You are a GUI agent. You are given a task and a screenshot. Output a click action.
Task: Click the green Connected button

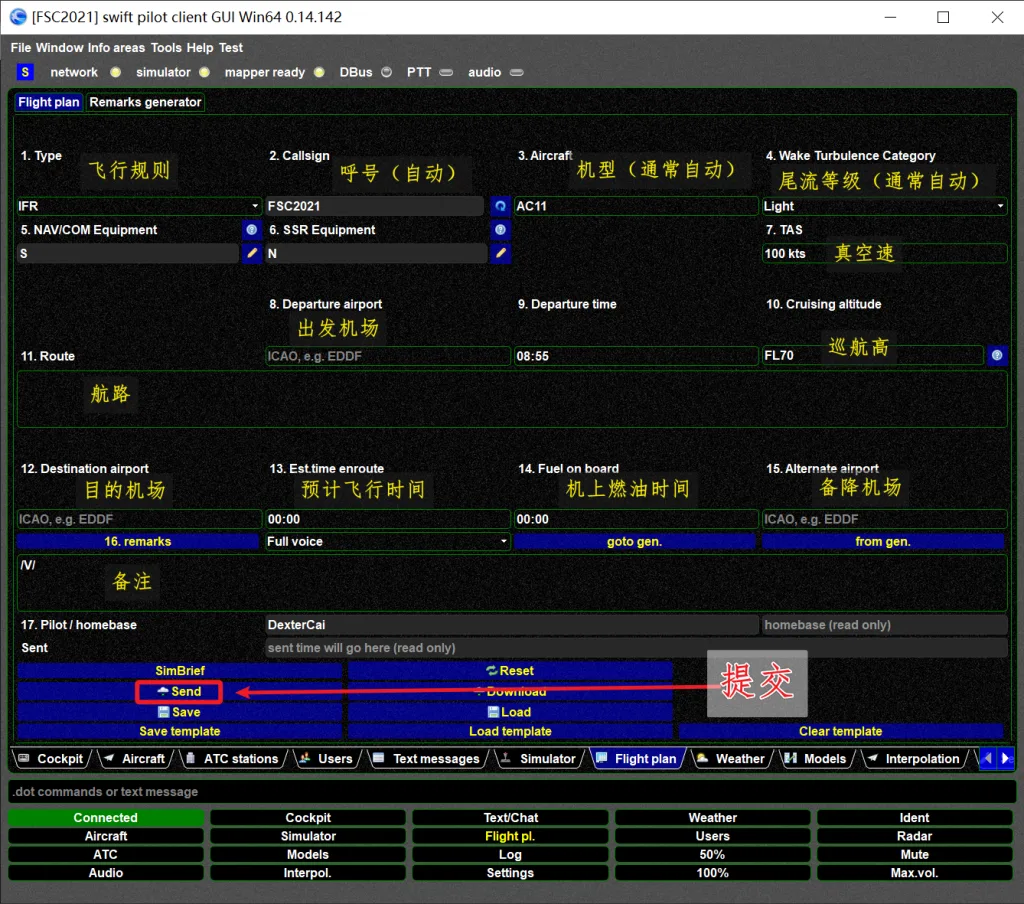coord(106,818)
